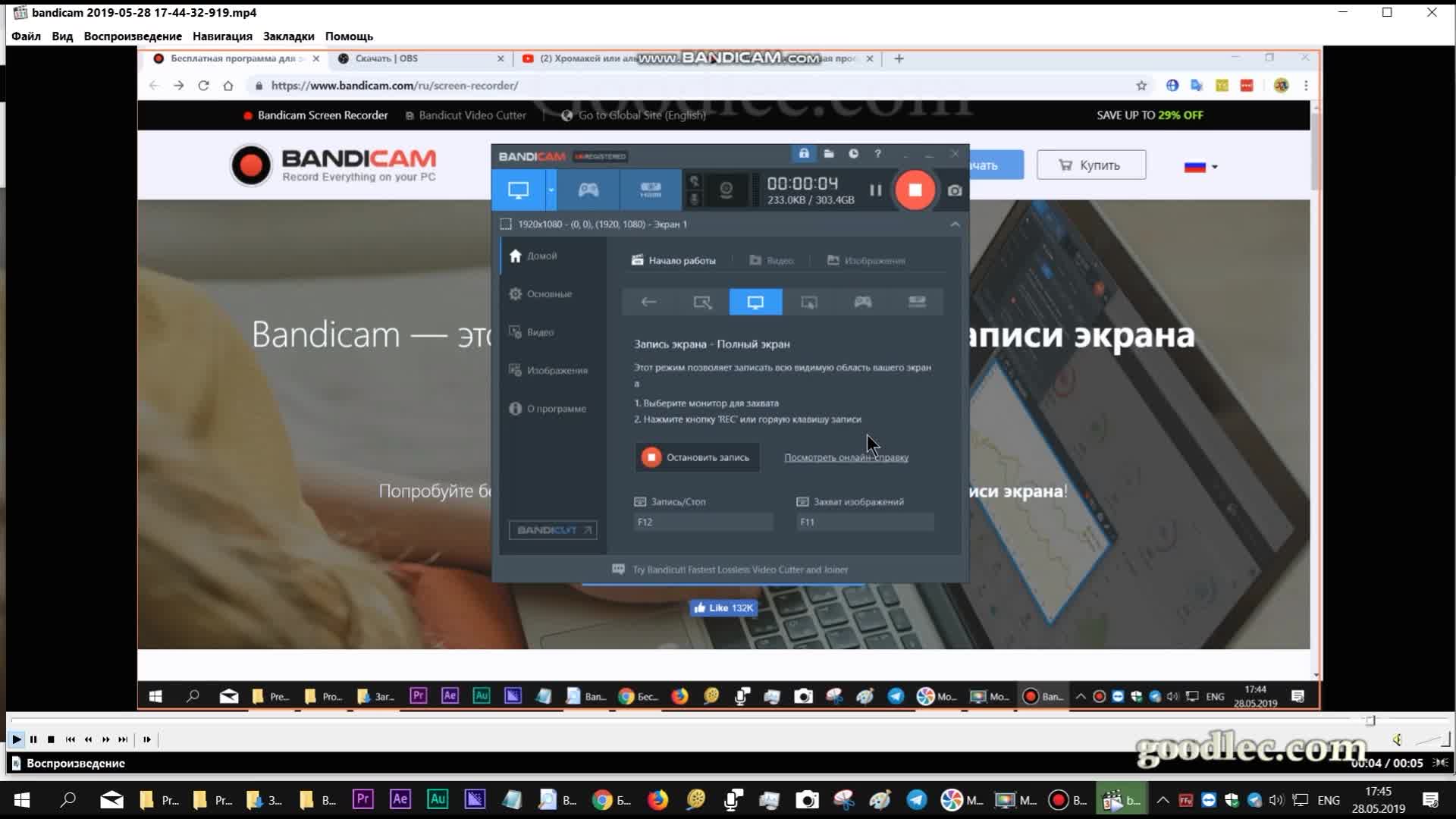Open the Воспроизведение menu
This screenshot has width=1456, height=819.
(x=133, y=36)
